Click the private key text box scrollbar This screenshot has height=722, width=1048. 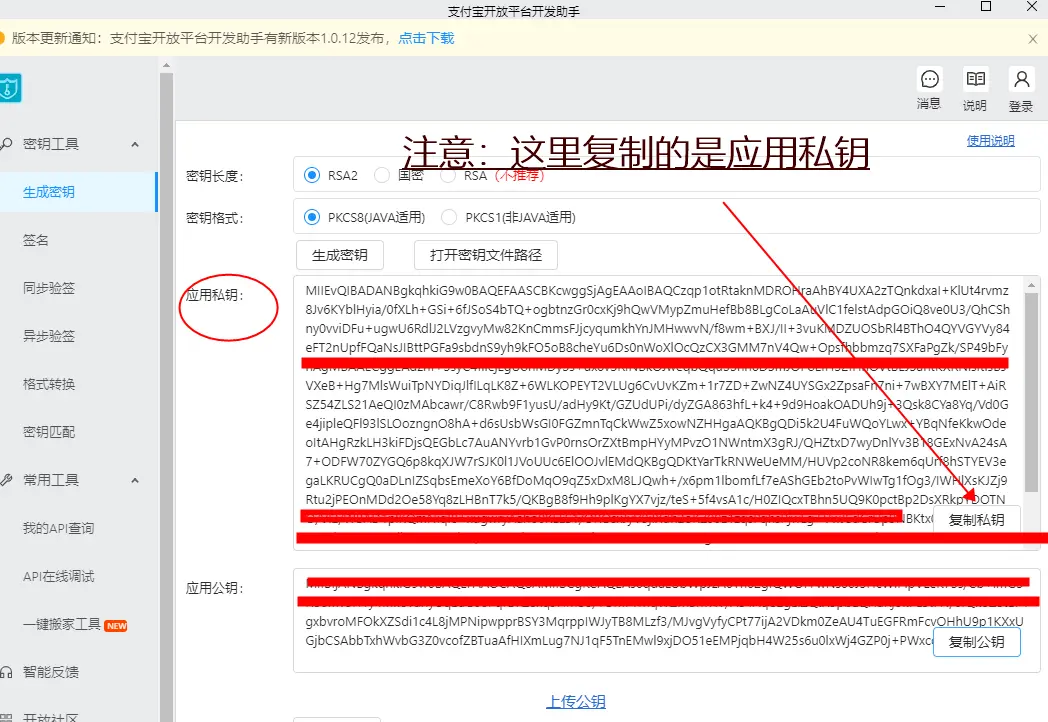click(x=1032, y=393)
